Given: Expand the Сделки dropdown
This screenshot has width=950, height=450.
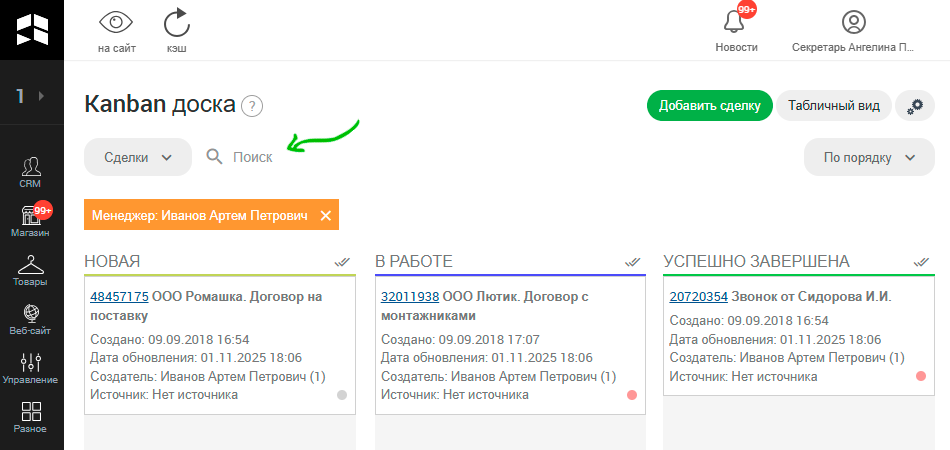Looking at the screenshot, I should click(138, 157).
